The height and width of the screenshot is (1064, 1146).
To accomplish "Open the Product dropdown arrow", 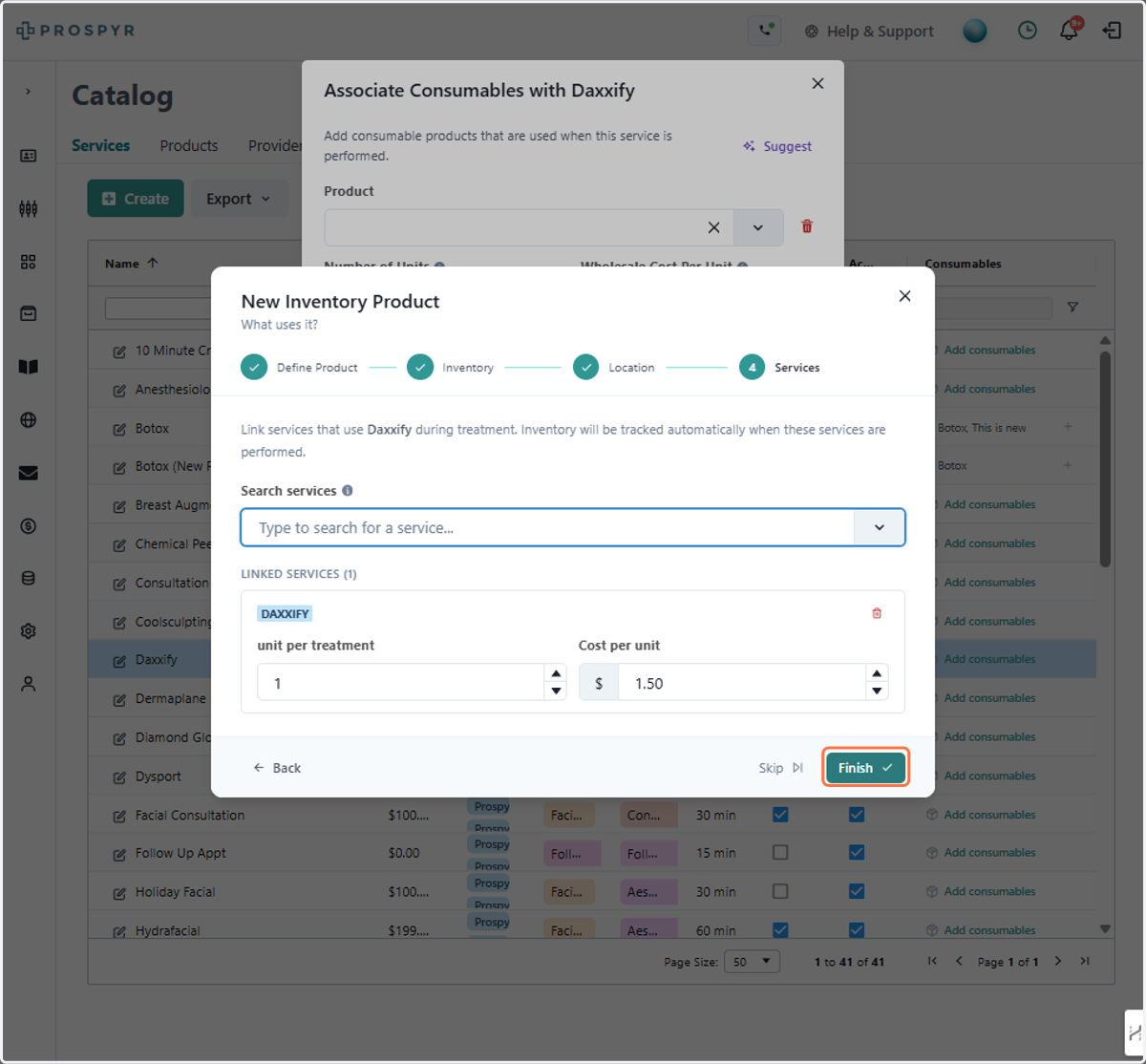I will (x=758, y=227).
